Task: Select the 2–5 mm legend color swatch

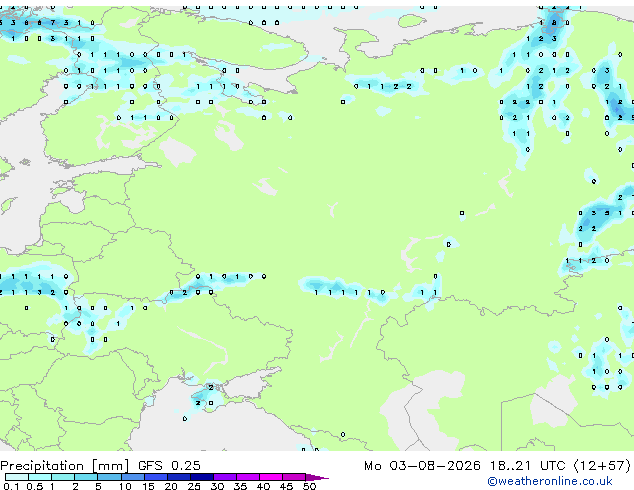Action: pos(86,477)
